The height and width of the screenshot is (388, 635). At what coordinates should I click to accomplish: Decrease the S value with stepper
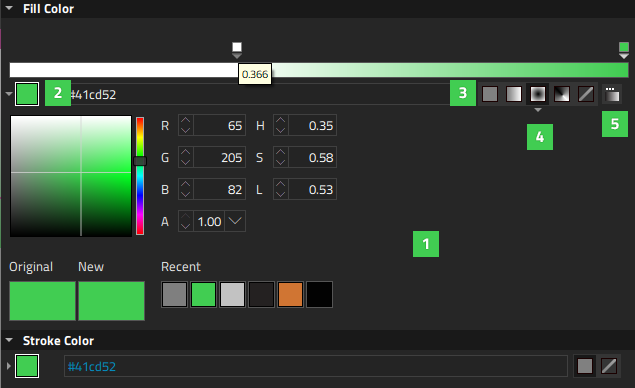point(280,162)
